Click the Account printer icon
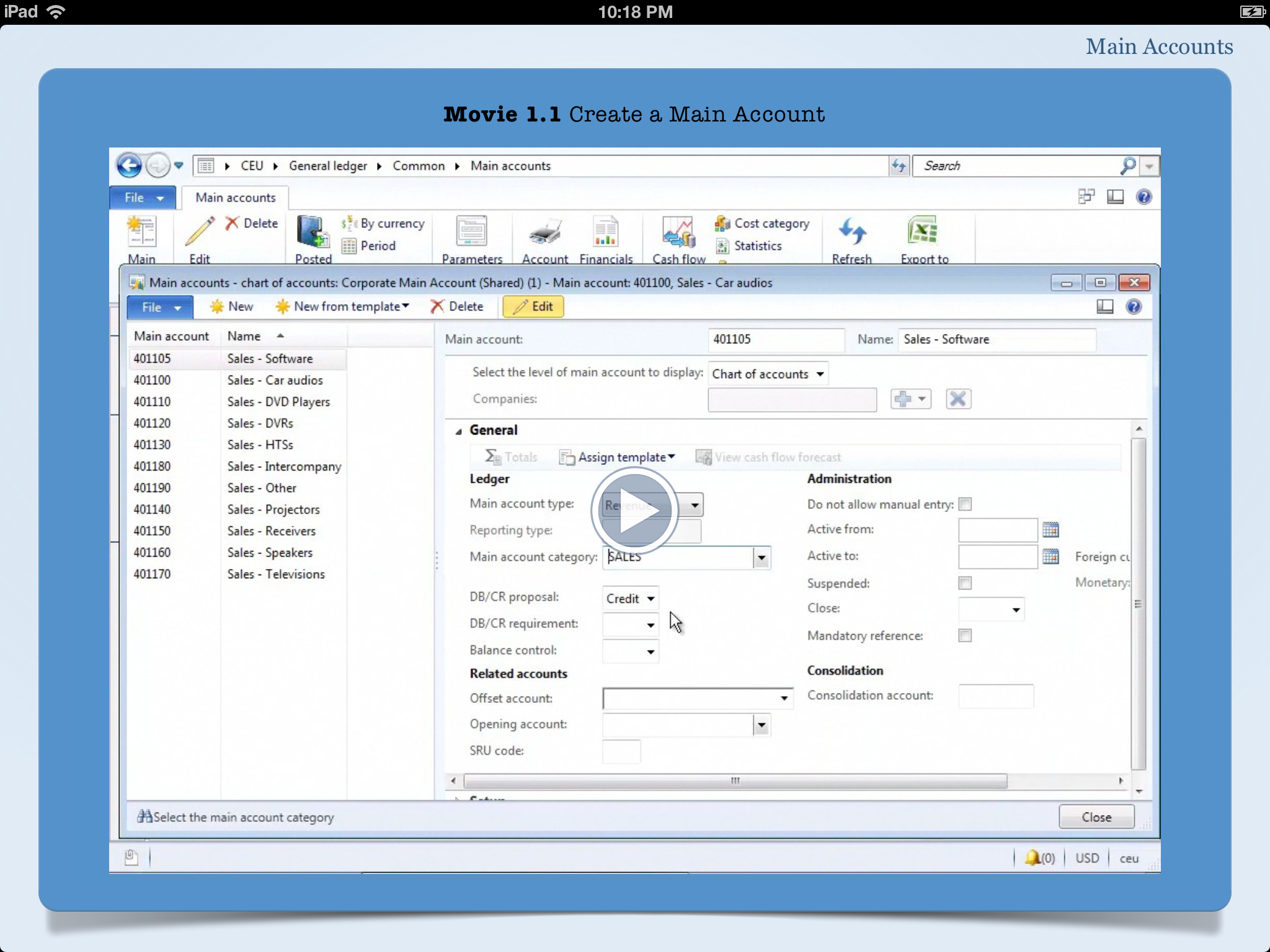This screenshot has height=952, width=1270. pyautogui.click(x=544, y=232)
